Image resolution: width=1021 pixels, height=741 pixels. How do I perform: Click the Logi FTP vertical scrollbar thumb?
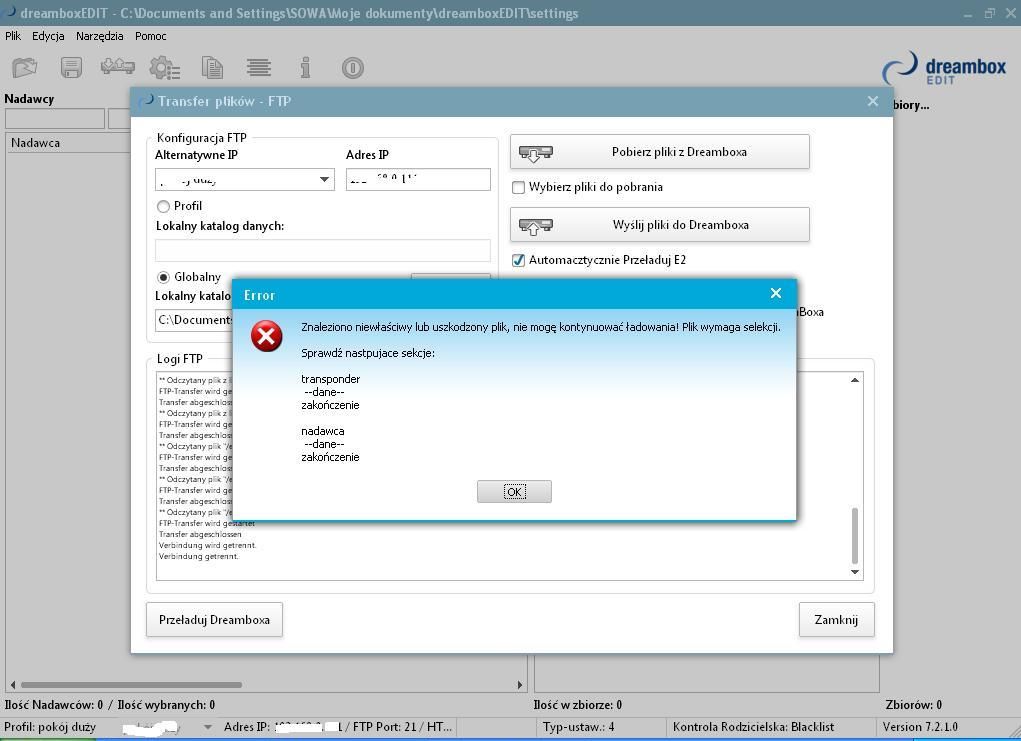(x=855, y=536)
